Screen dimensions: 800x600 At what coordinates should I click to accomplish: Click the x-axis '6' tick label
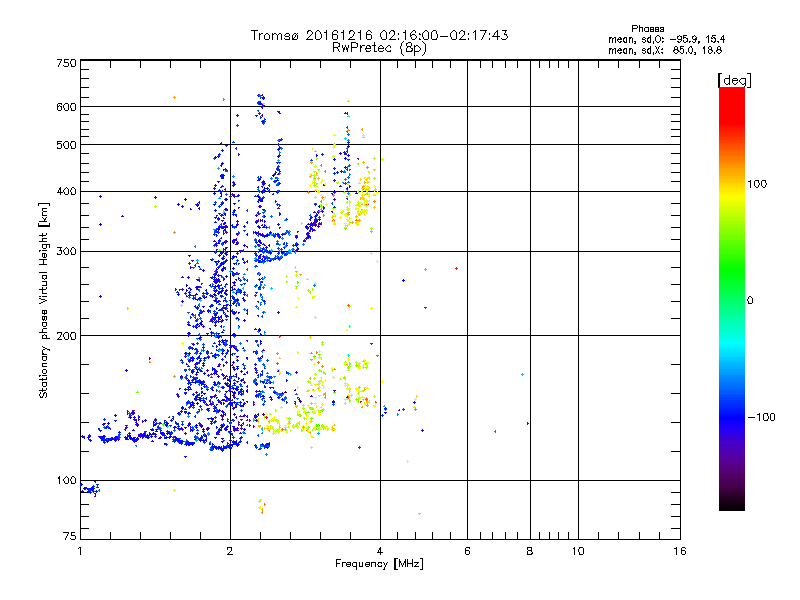[467, 551]
